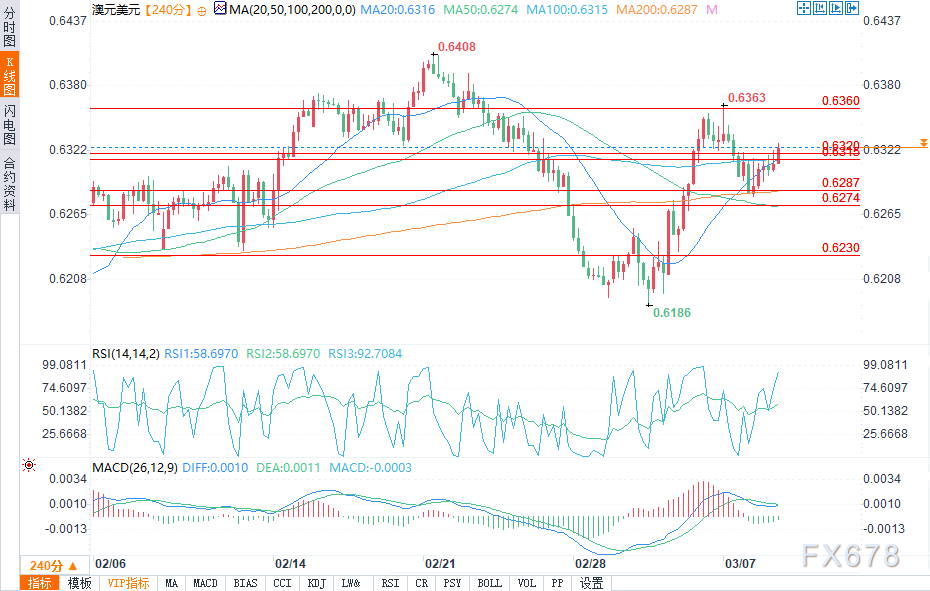Click the play-forward chart axis icon

coord(836,8)
